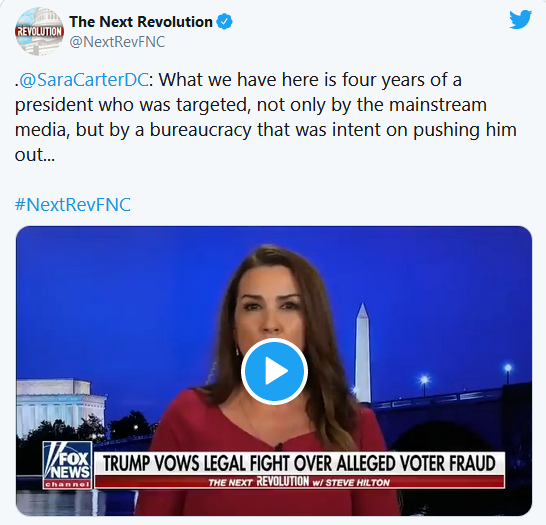Select the Lincoln Memorial in the video frame

60,405
